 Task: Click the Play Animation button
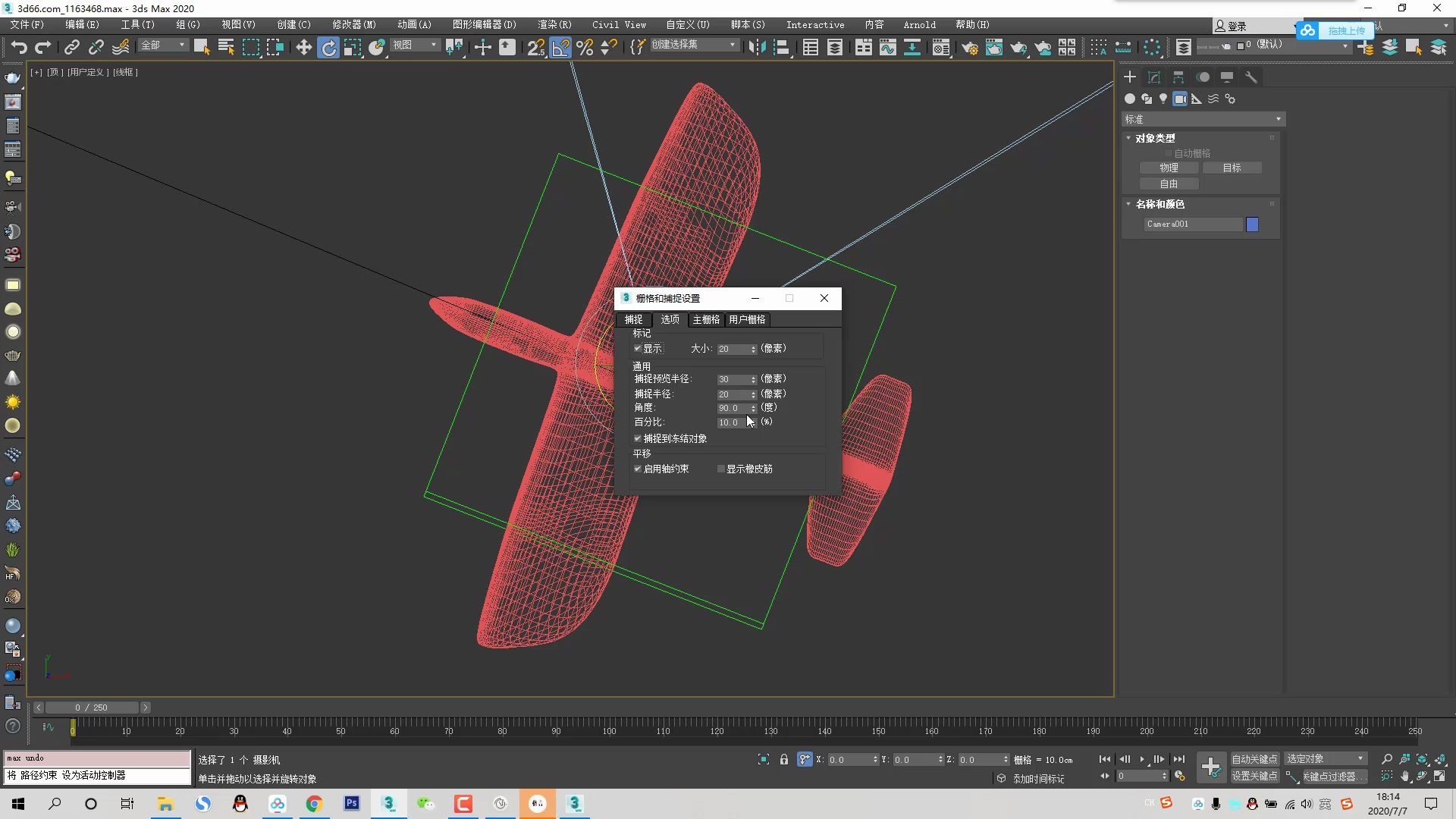click(1142, 759)
